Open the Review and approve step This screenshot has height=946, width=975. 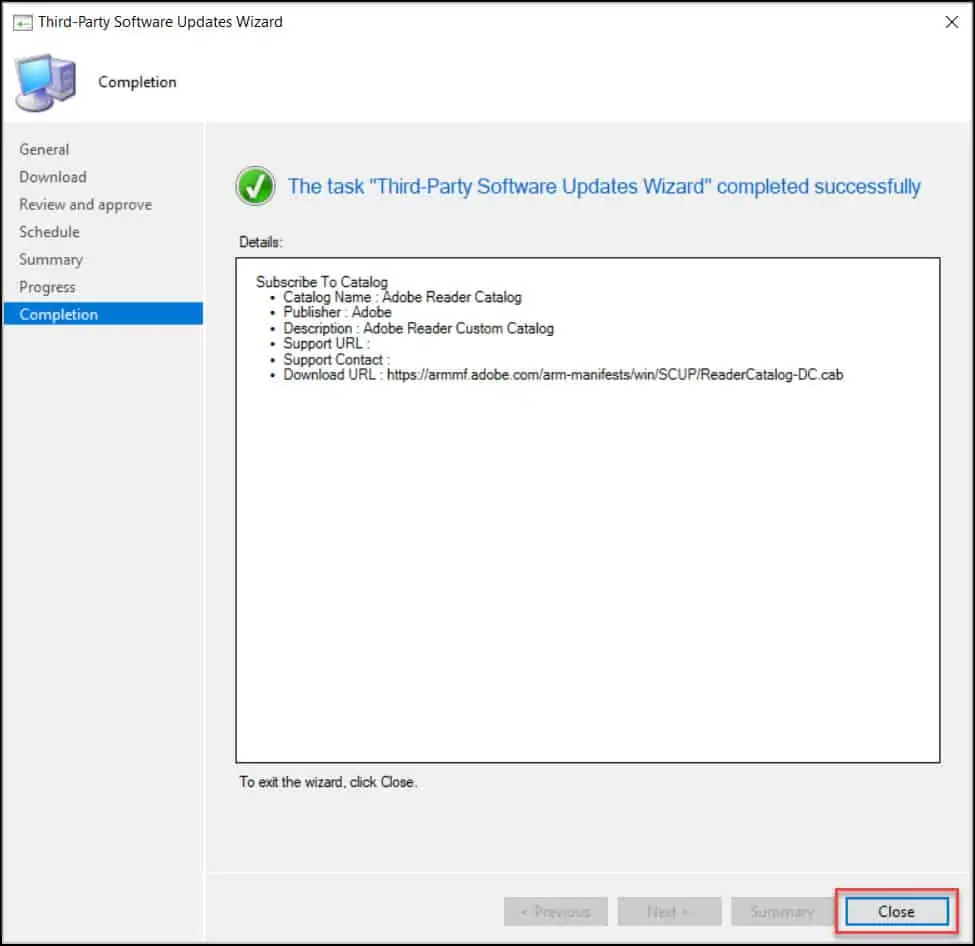85,205
